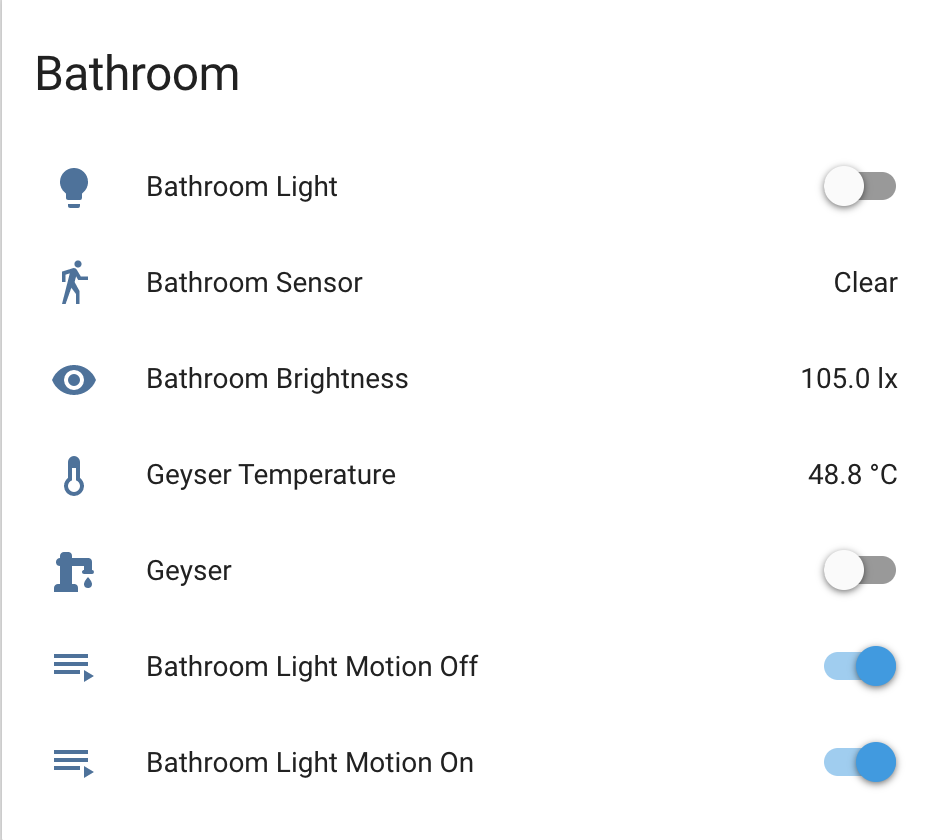Screen dimensions: 926x840
Task: Click the eye icon for Bathroom Brightness
Action: point(73,379)
